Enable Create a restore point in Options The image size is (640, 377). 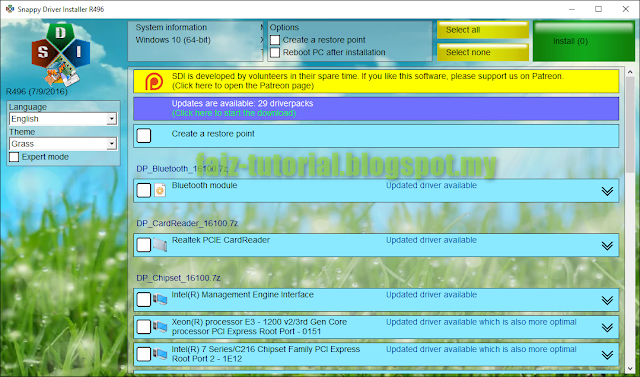coord(275,40)
